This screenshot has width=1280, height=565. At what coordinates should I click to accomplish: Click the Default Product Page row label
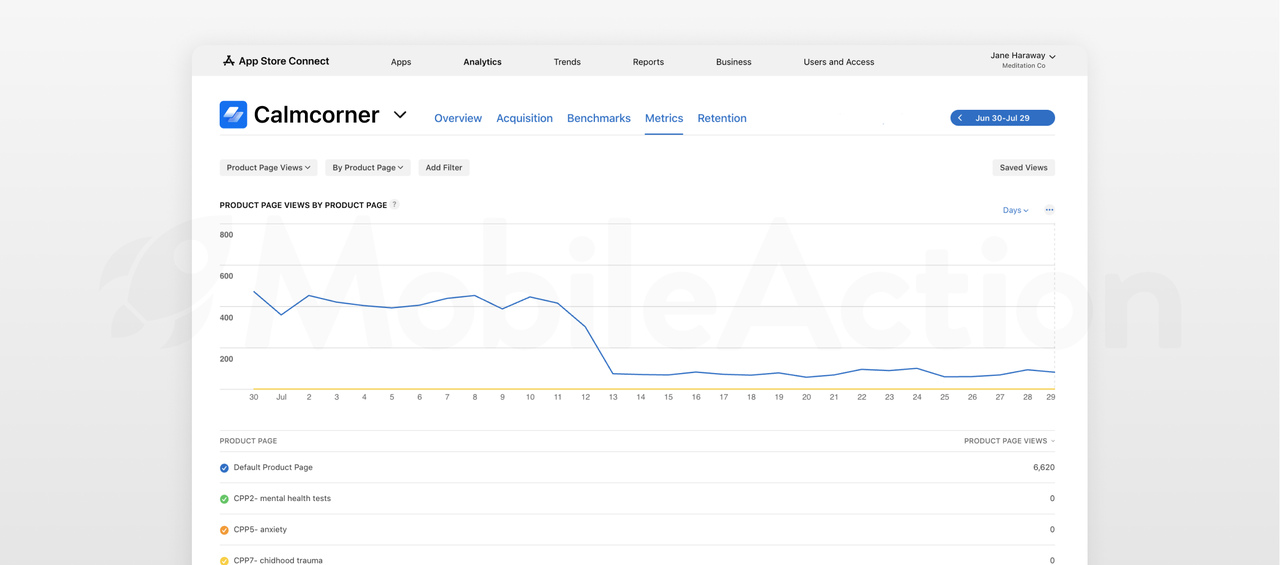click(x=273, y=468)
